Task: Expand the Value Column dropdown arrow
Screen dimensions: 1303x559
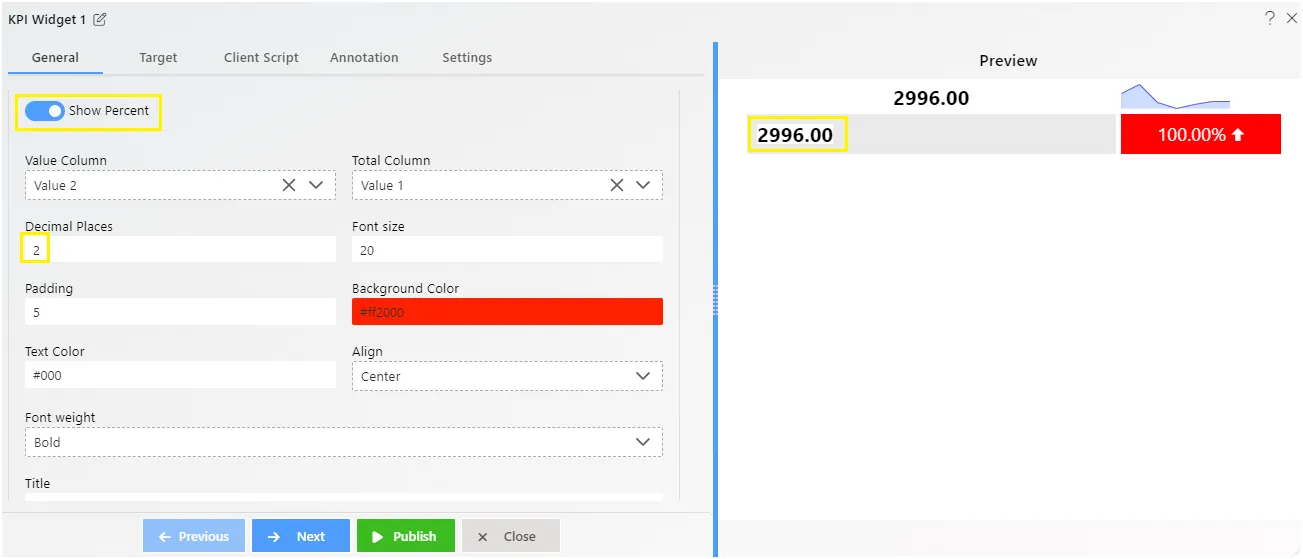Action: (316, 185)
